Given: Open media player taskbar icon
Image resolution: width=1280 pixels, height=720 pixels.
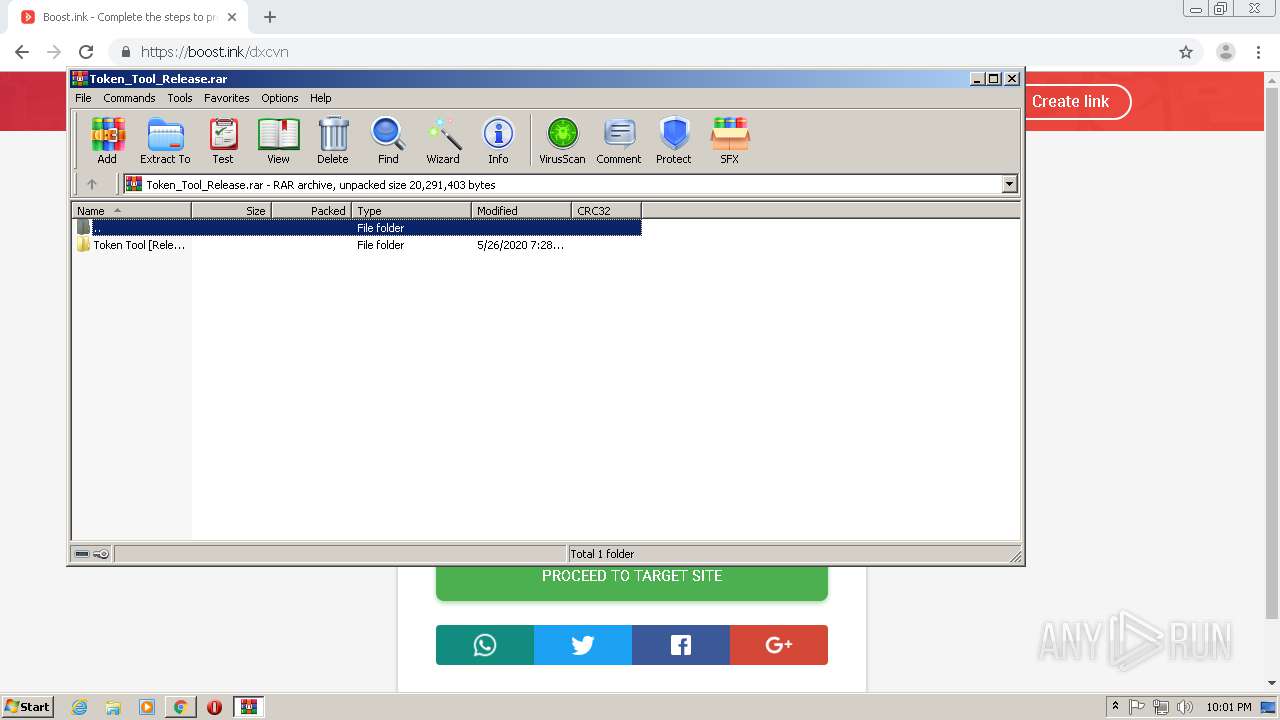Looking at the screenshot, I should pos(147,707).
